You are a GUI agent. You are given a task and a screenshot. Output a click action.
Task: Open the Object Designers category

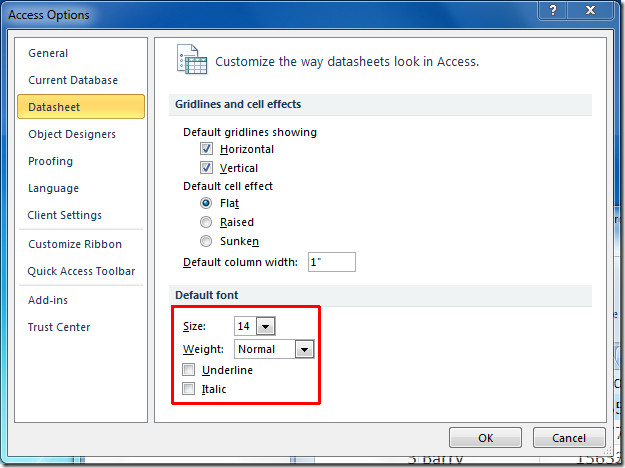coord(81,134)
